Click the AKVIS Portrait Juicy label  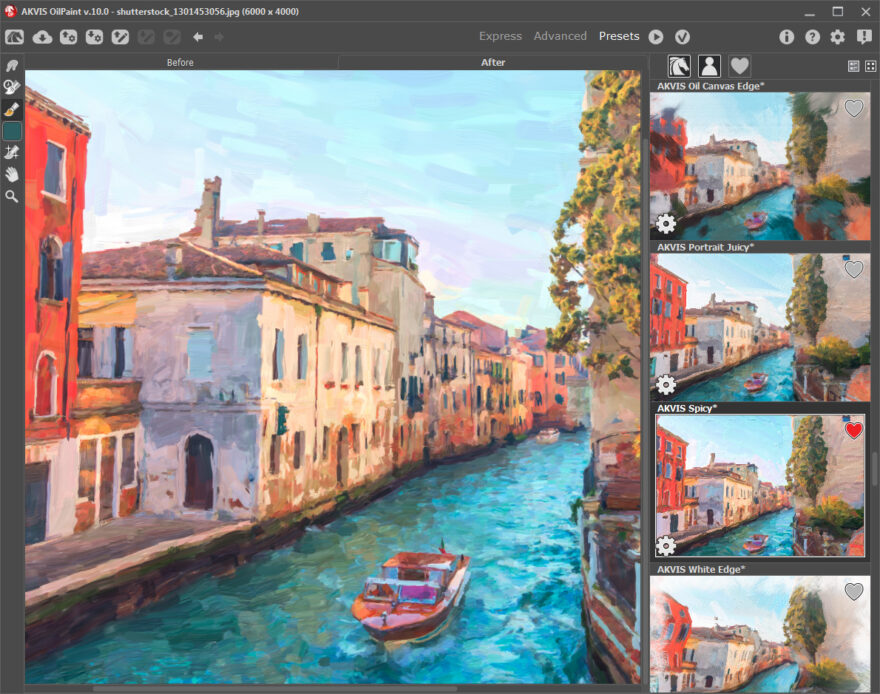(x=705, y=247)
